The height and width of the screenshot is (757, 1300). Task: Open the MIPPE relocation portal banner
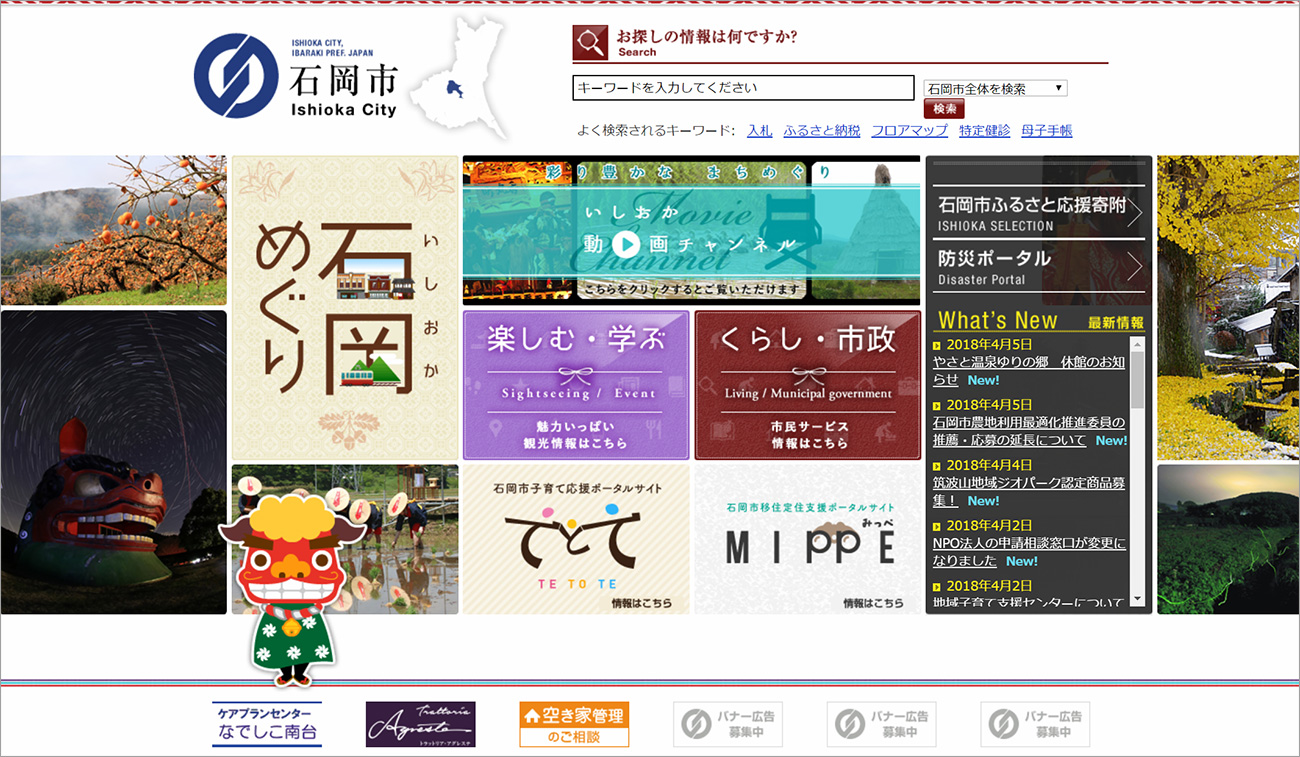tap(808, 539)
